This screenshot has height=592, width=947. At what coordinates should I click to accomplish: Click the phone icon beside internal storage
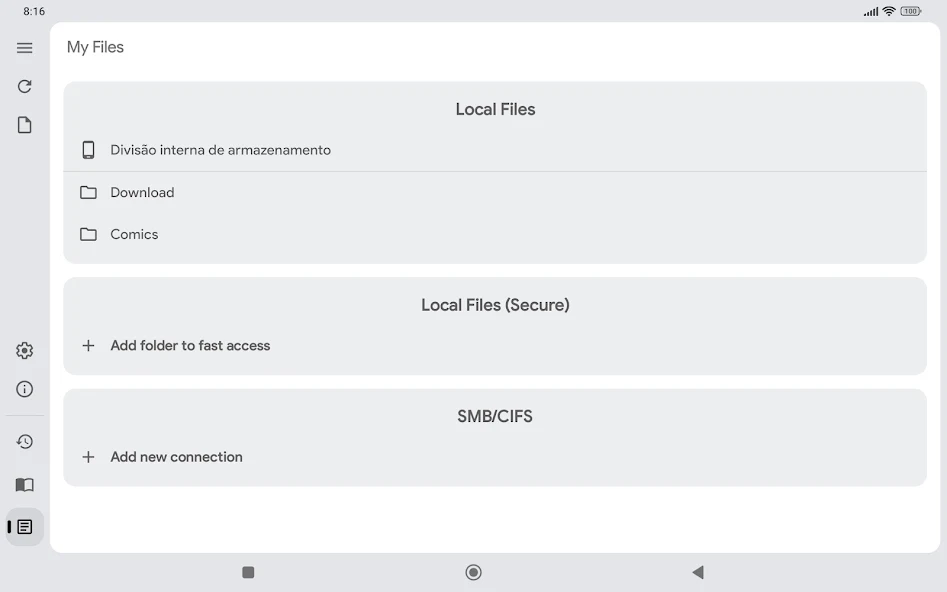click(x=88, y=149)
